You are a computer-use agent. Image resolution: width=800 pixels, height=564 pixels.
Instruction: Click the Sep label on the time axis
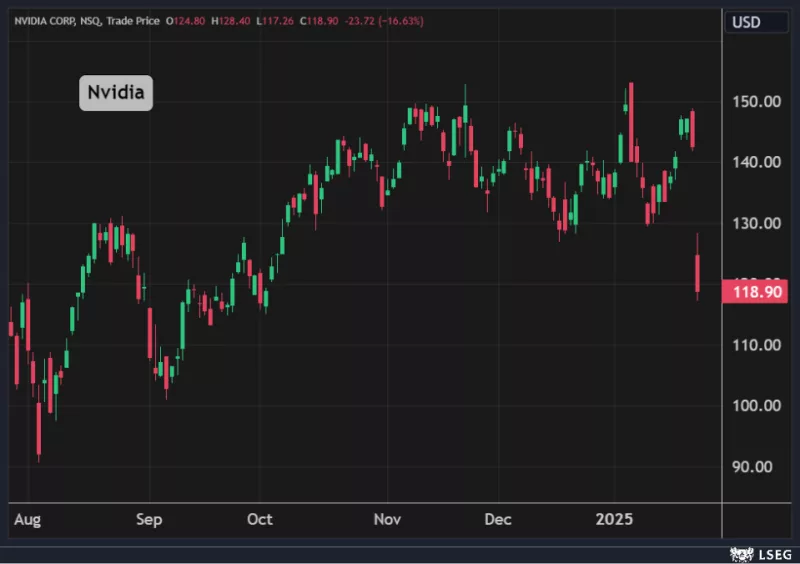(149, 520)
